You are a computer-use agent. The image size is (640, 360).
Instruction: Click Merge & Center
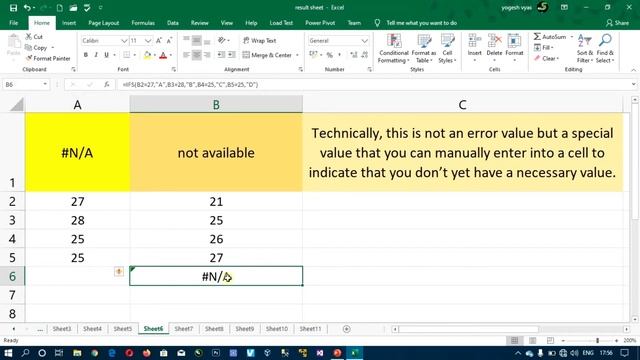(267, 55)
